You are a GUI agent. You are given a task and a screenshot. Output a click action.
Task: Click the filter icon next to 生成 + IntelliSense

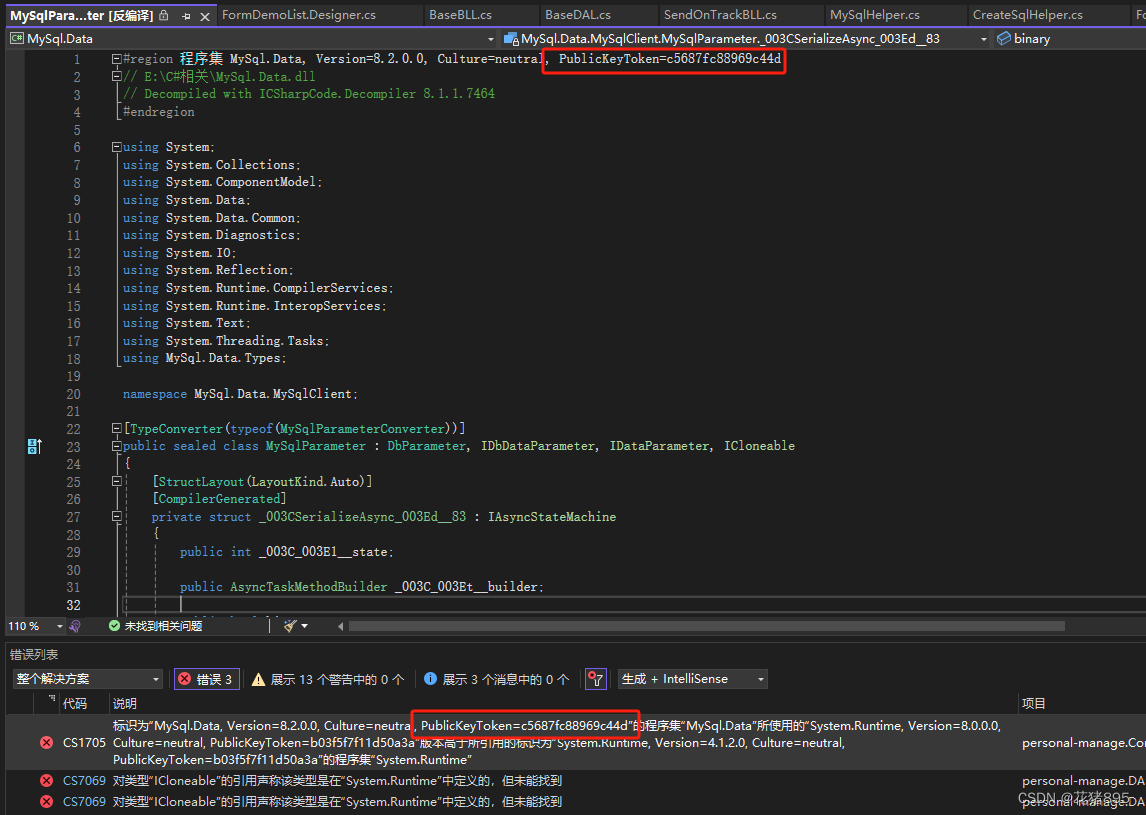(596, 679)
